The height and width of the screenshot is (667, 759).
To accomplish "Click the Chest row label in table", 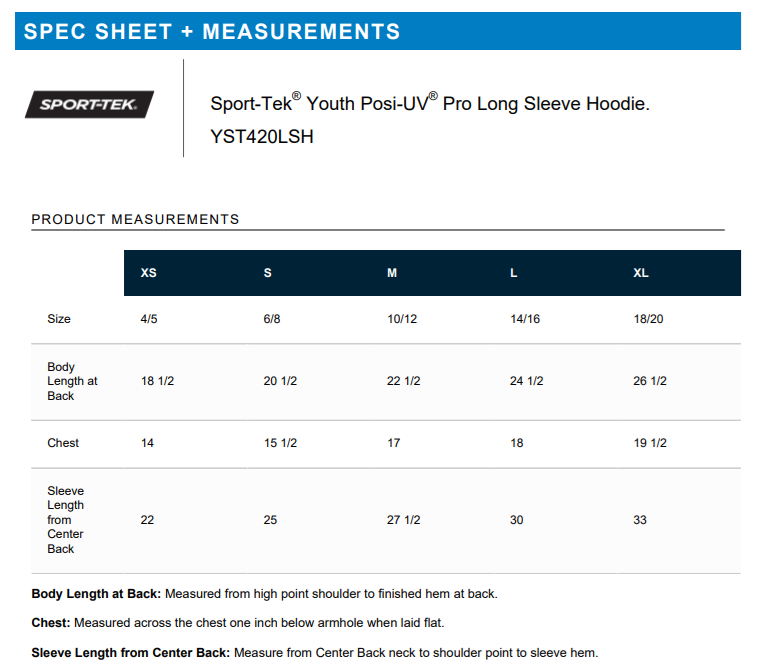I will pyautogui.click(x=63, y=443).
